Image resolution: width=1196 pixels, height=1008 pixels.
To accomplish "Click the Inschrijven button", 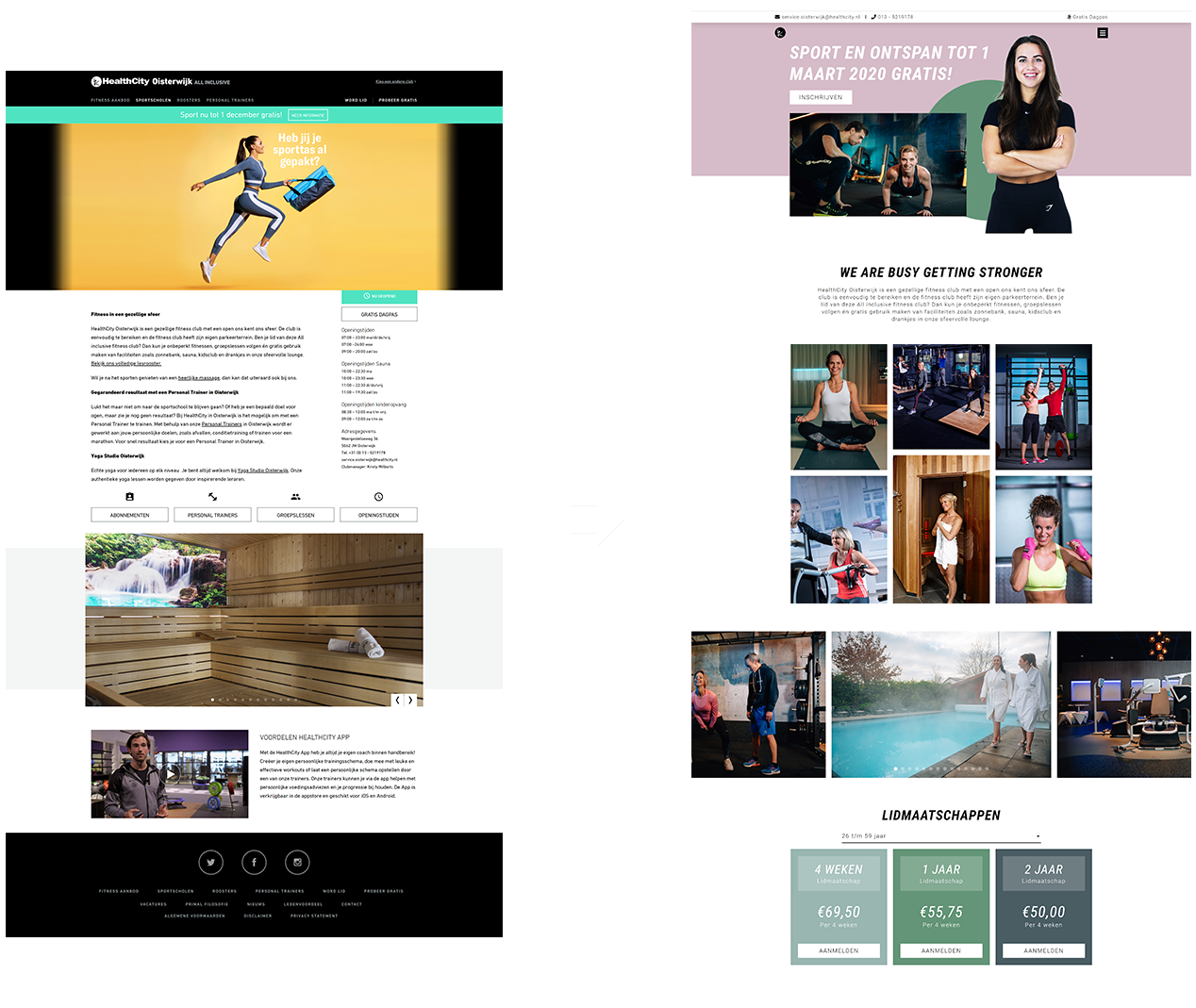I will (x=820, y=97).
